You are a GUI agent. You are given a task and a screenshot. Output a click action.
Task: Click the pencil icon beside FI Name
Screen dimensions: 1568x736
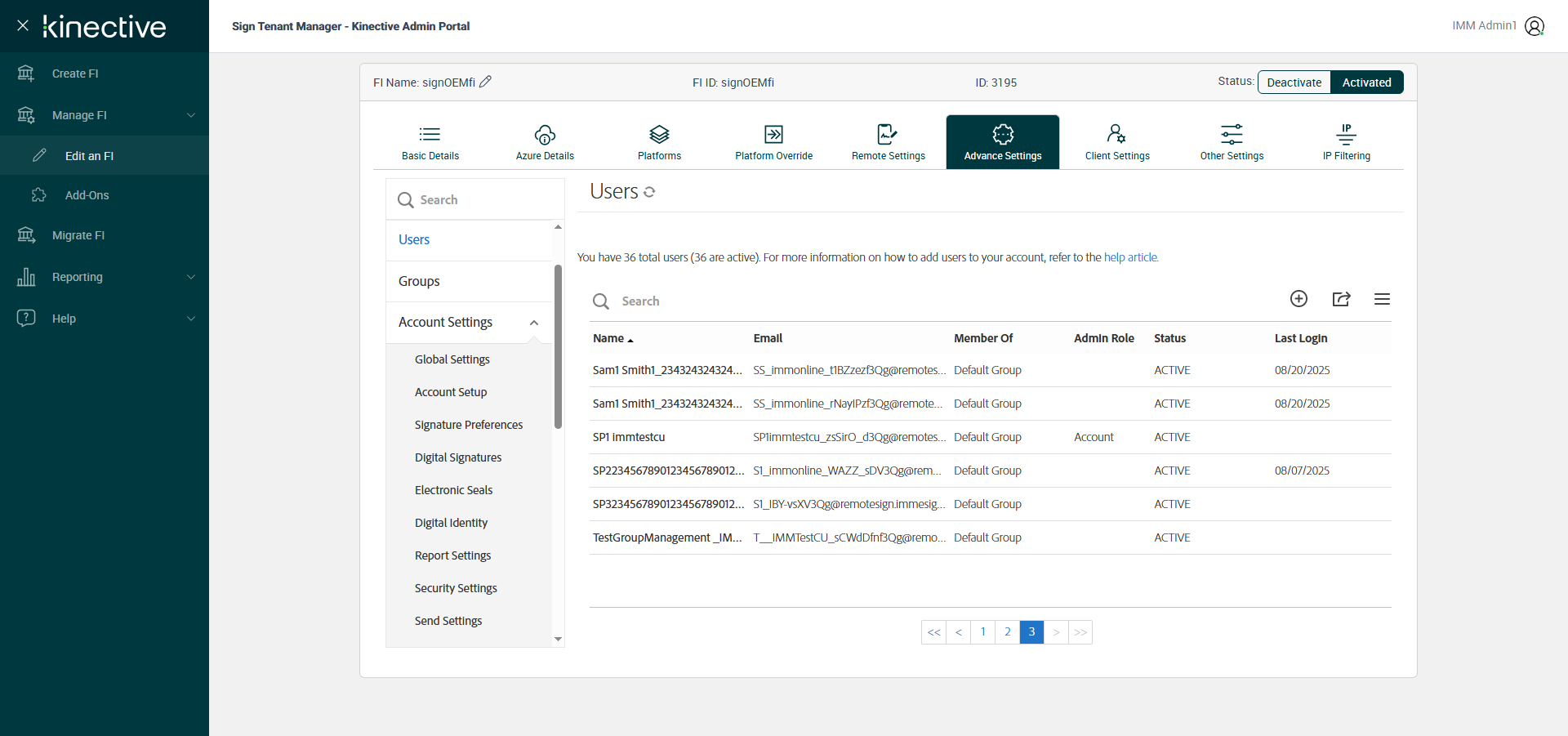pos(485,82)
